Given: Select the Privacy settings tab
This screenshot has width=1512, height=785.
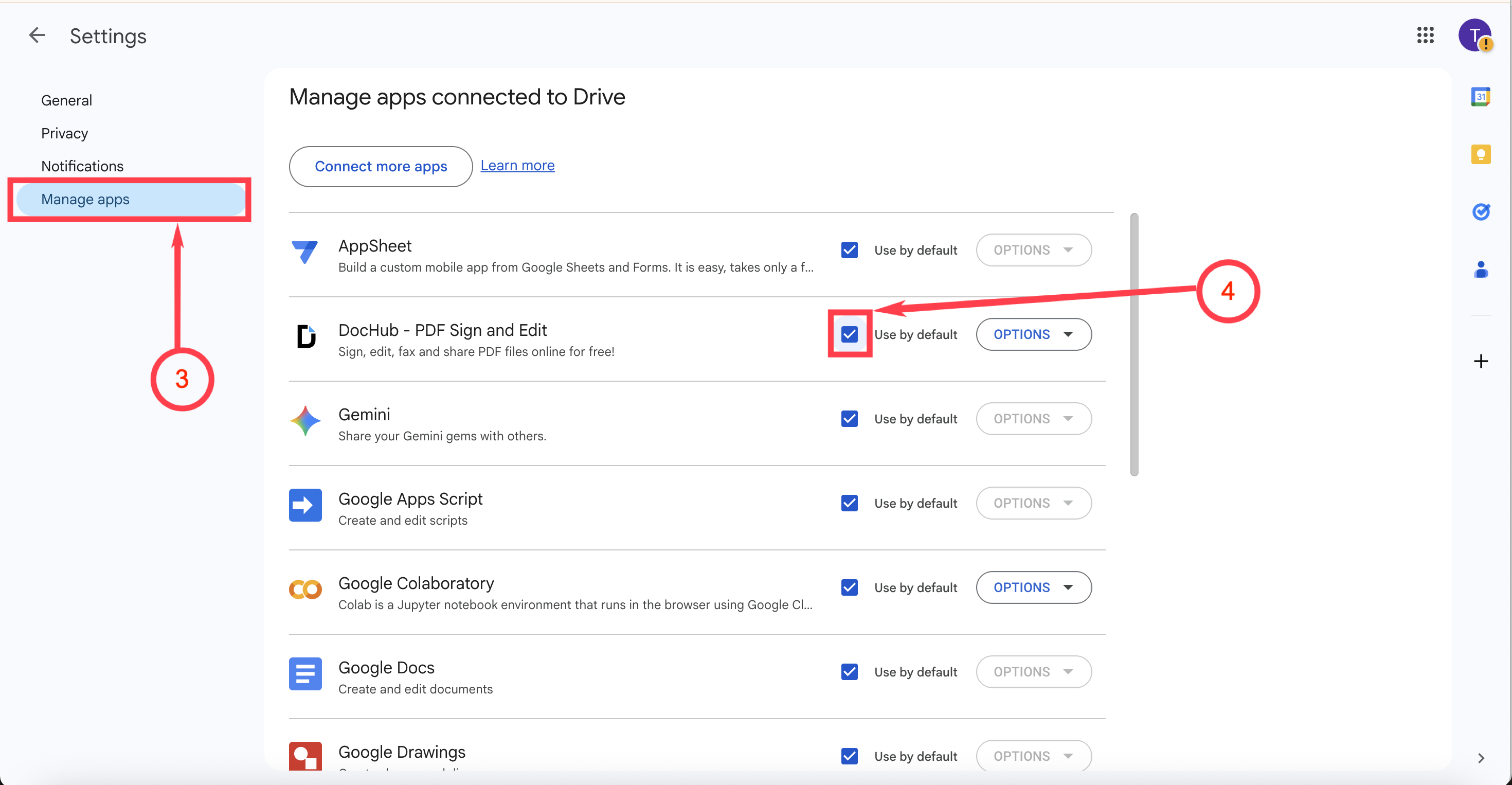Looking at the screenshot, I should pyautogui.click(x=65, y=133).
